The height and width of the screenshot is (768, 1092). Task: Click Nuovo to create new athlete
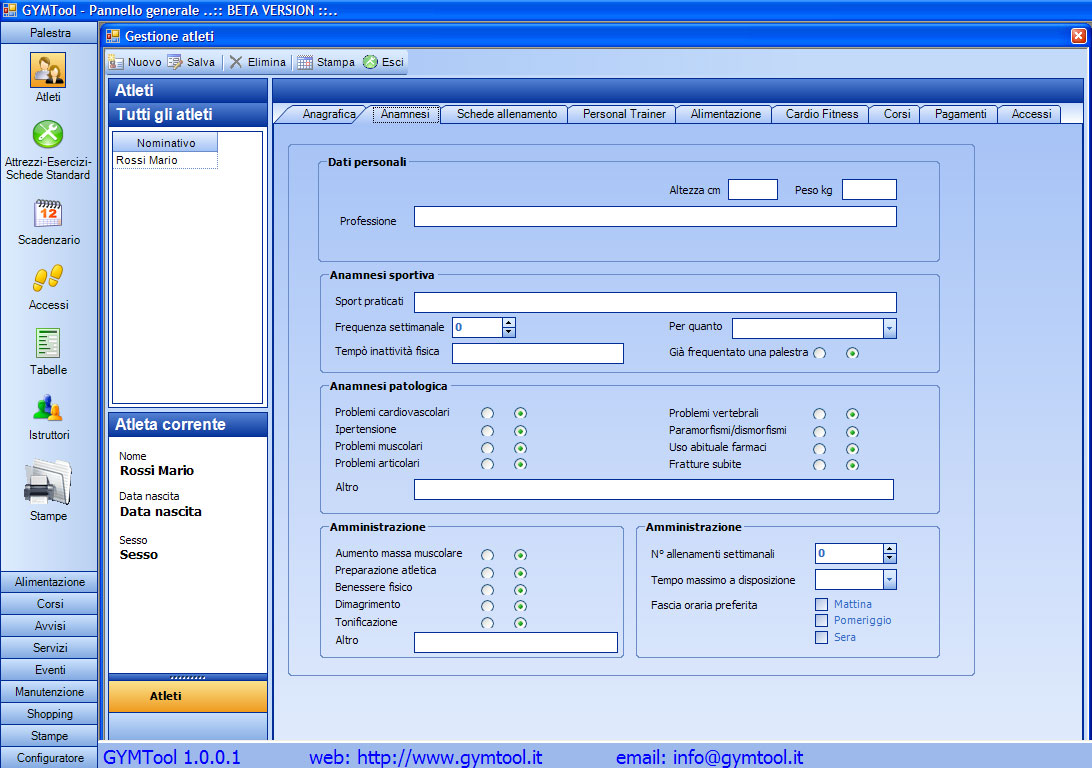tap(135, 62)
